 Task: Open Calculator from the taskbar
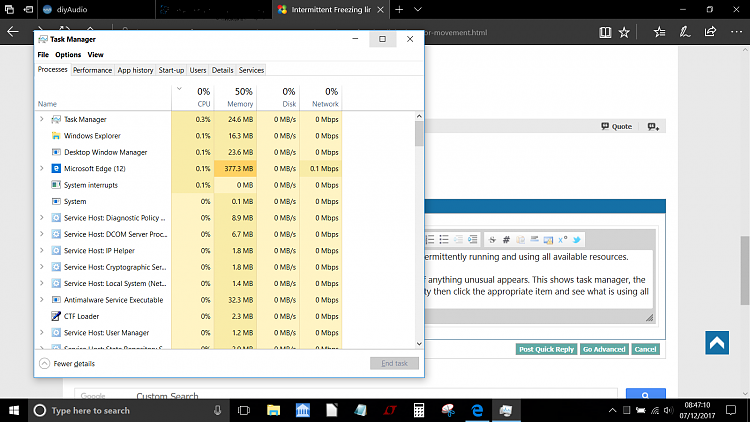tap(420, 410)
